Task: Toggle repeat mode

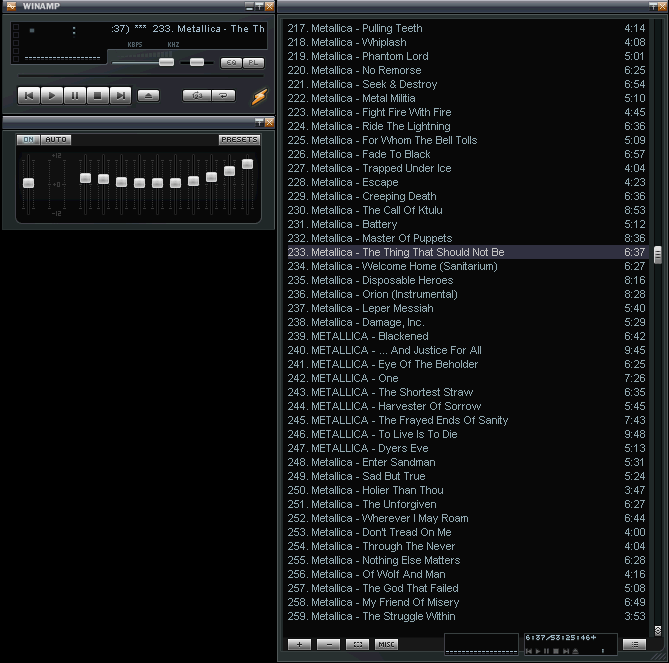Action: tap(223, 95)
